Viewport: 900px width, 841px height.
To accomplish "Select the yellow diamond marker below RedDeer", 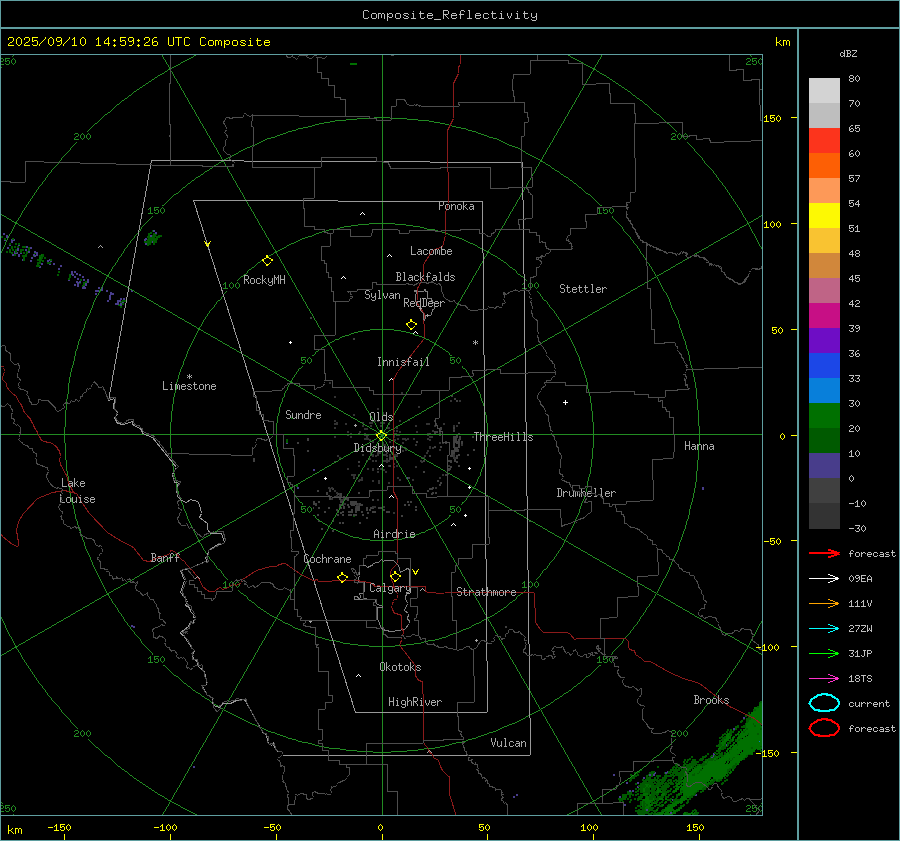I will point(411,325).
